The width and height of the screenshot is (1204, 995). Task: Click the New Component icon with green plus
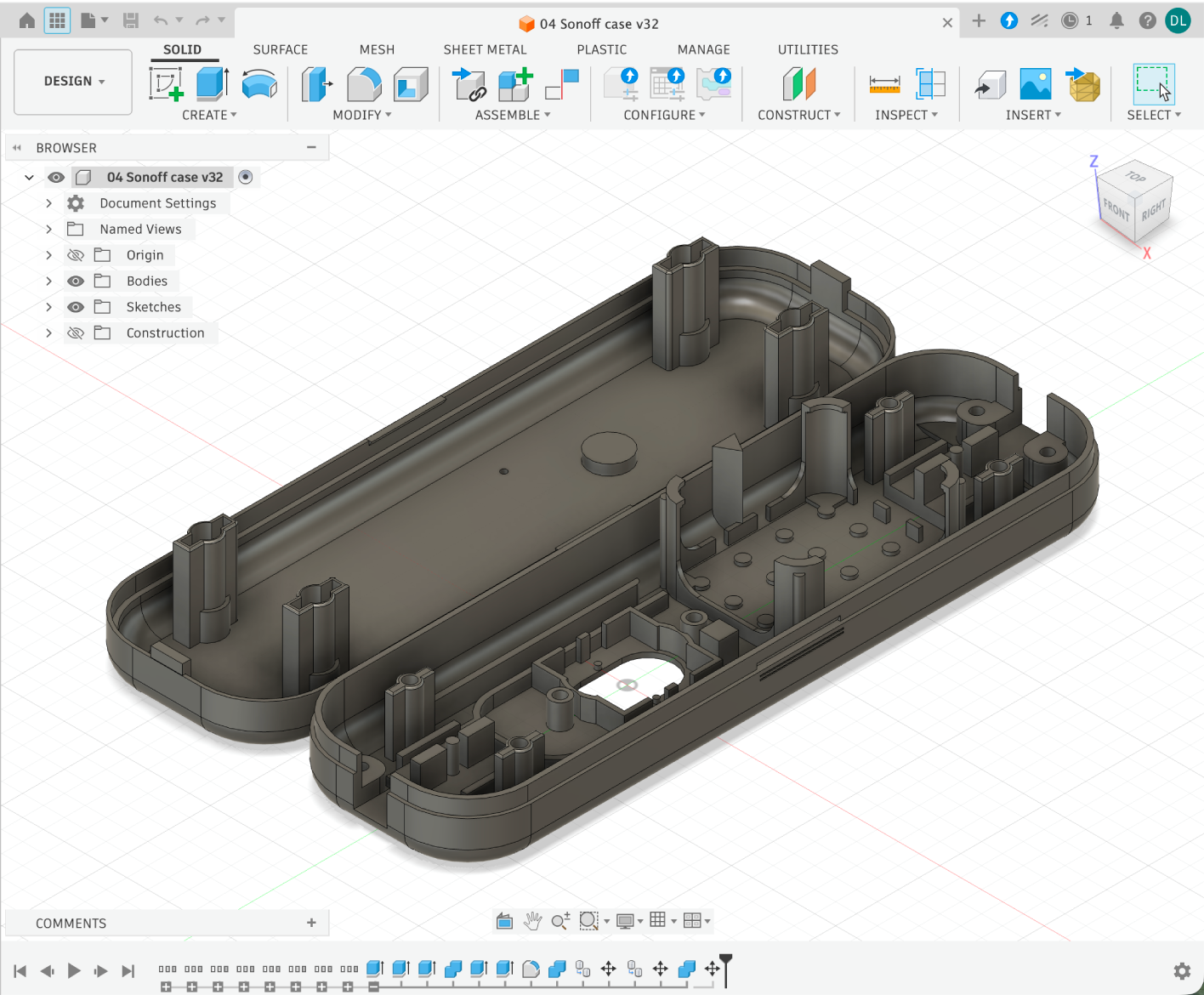point(515,84)
